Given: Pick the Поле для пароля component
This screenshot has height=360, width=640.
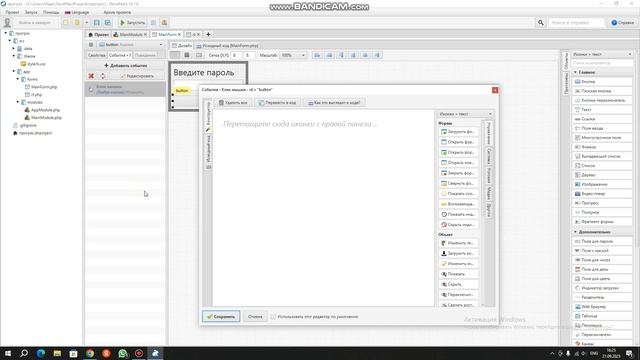Looking at the screenshot, I should (x=602, y=241).
